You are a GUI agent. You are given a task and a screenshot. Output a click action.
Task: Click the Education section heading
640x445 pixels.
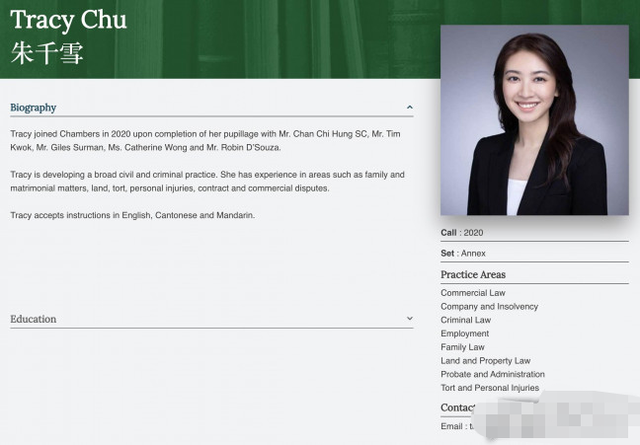33,319
